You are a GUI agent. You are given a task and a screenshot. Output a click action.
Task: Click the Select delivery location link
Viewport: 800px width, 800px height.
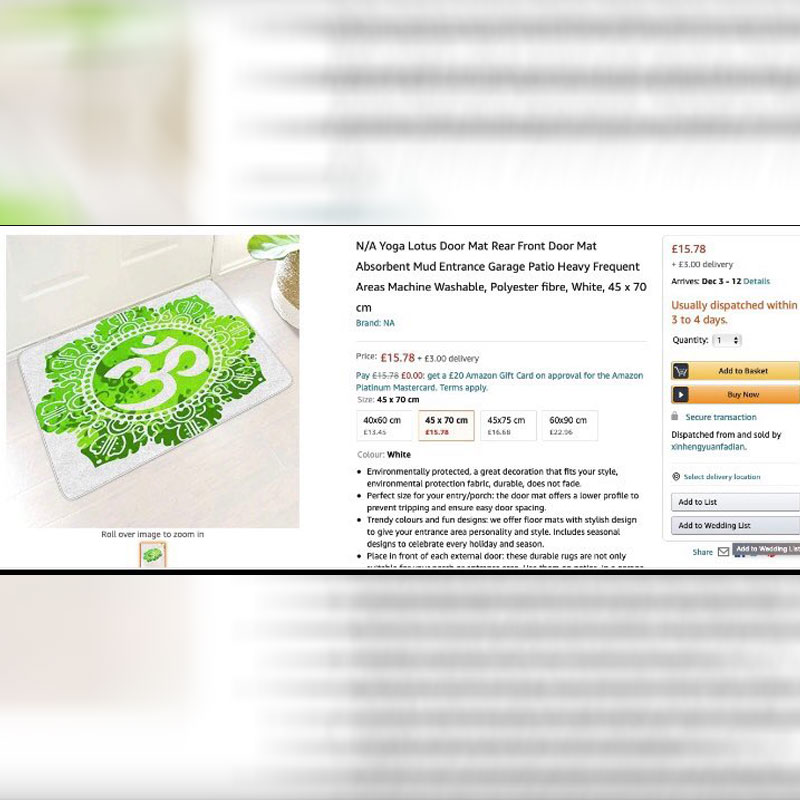[x=721, y=477]
